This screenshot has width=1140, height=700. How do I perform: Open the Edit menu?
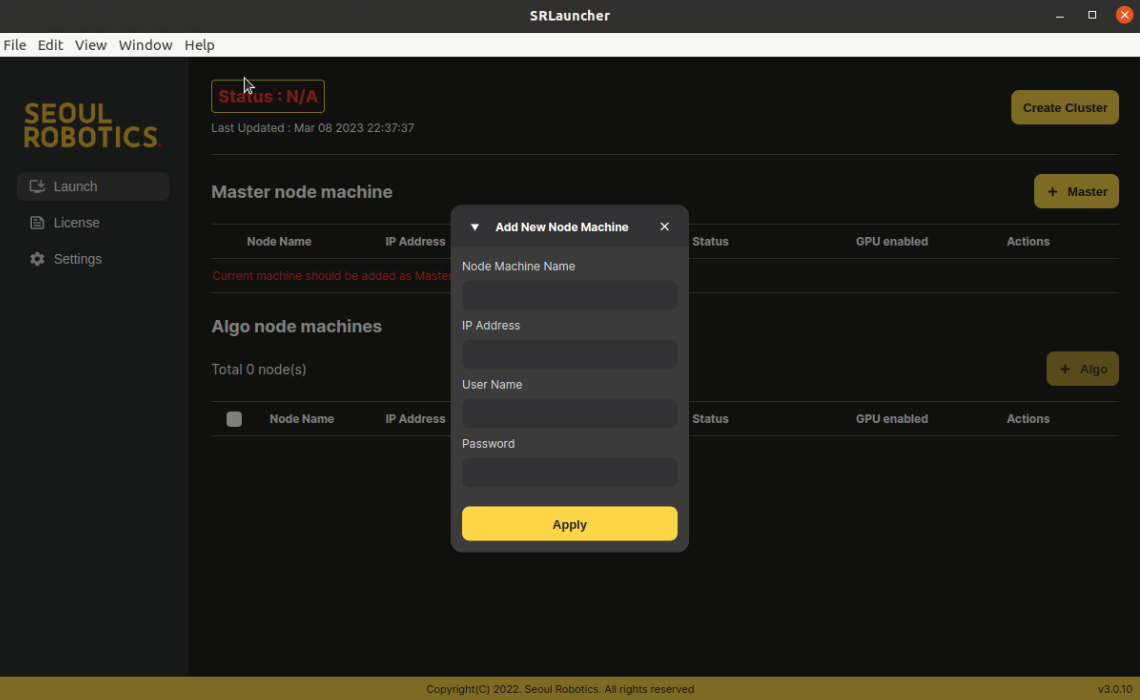pos(50,45)
